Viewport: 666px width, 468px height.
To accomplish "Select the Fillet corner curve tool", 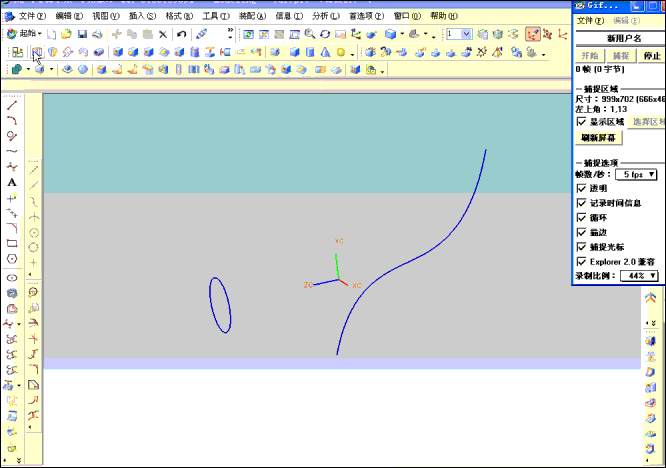I will point(12,228).
